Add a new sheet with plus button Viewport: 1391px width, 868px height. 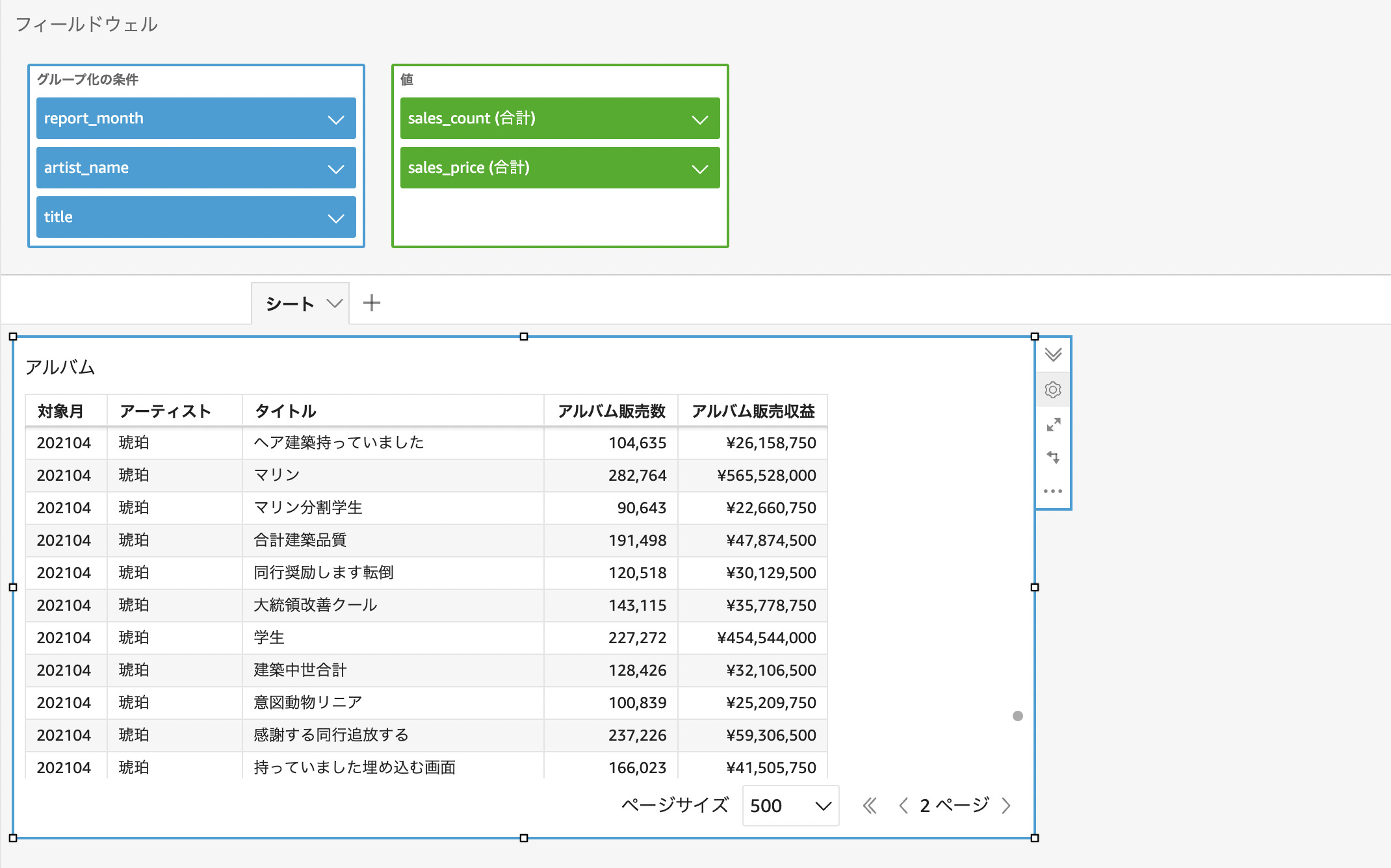pos(372,301)
